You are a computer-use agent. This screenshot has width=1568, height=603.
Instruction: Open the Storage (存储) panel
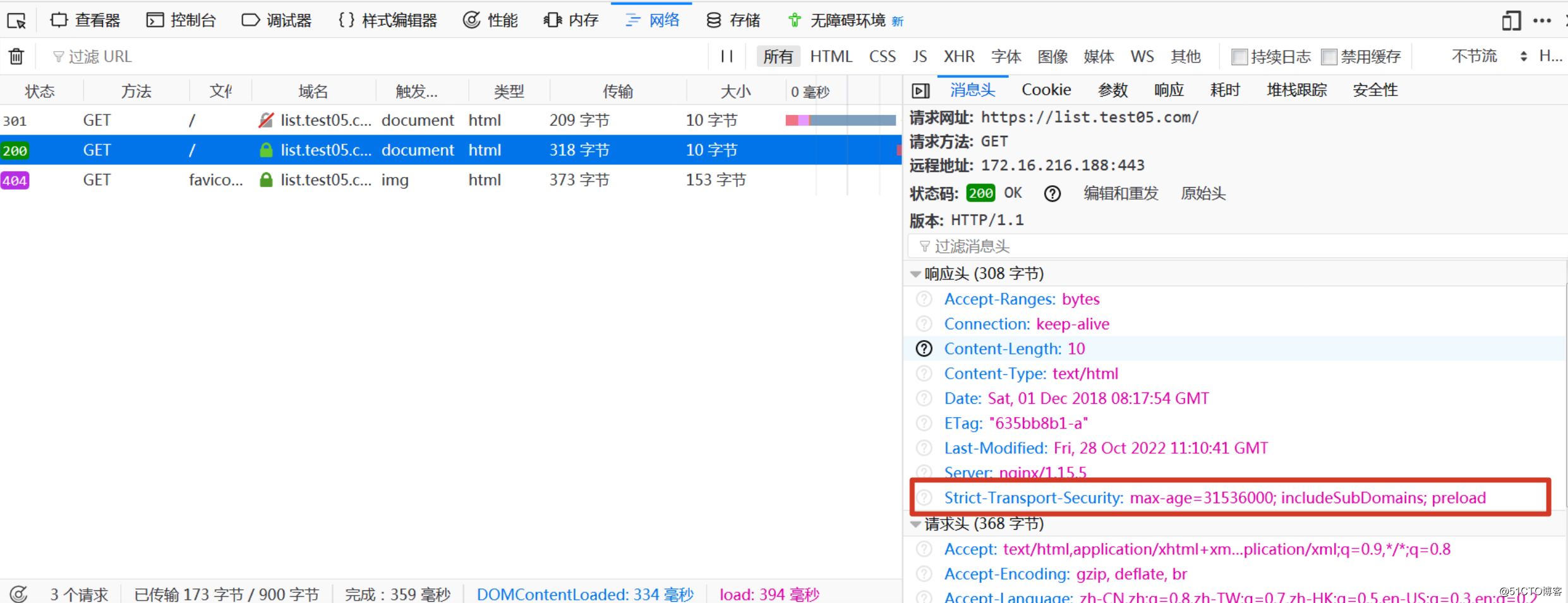click(733, 21)
